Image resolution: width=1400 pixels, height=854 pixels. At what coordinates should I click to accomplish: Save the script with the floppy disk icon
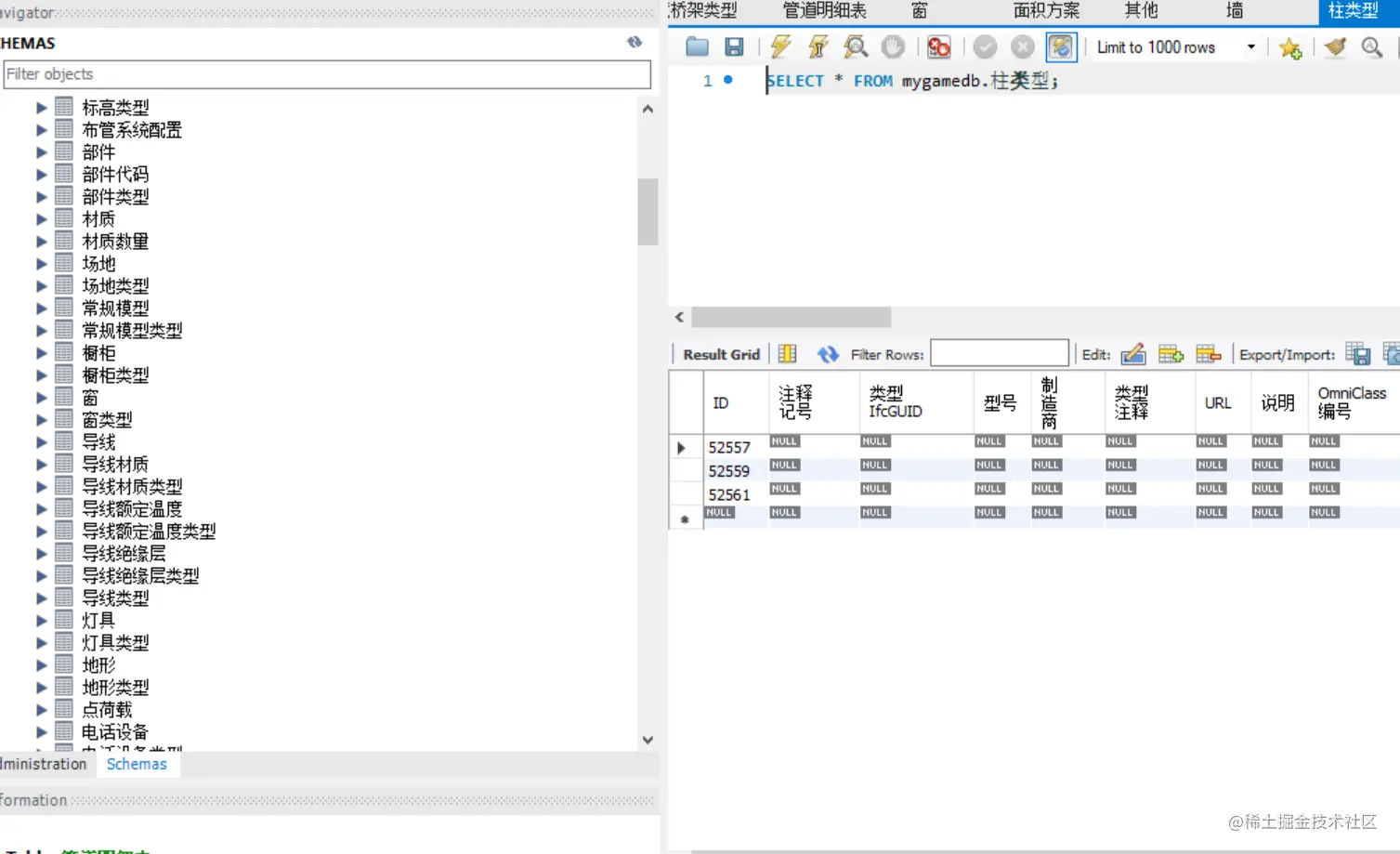[734, 47]
